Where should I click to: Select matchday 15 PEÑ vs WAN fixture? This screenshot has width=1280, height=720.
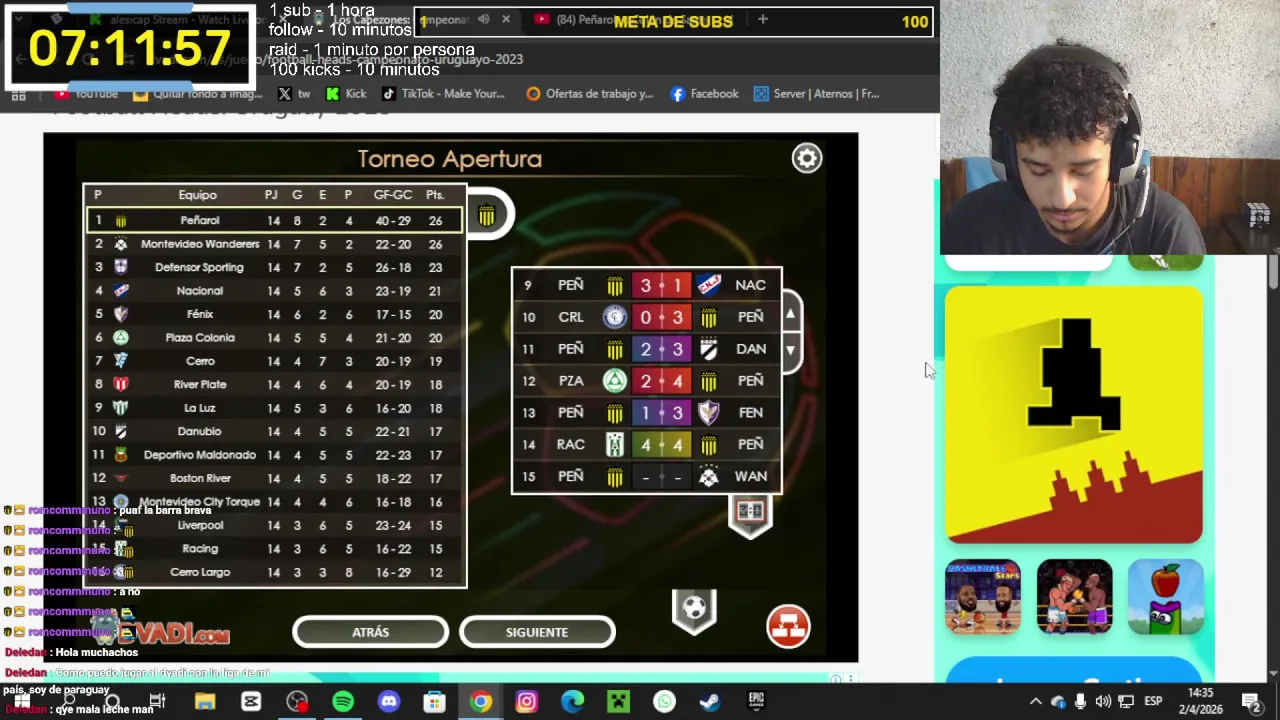(x=646, y=477)
